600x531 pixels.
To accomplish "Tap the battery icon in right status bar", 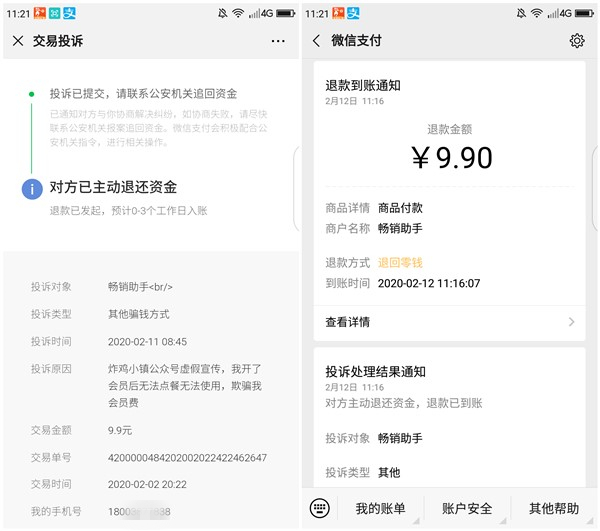I will point(584,13).
